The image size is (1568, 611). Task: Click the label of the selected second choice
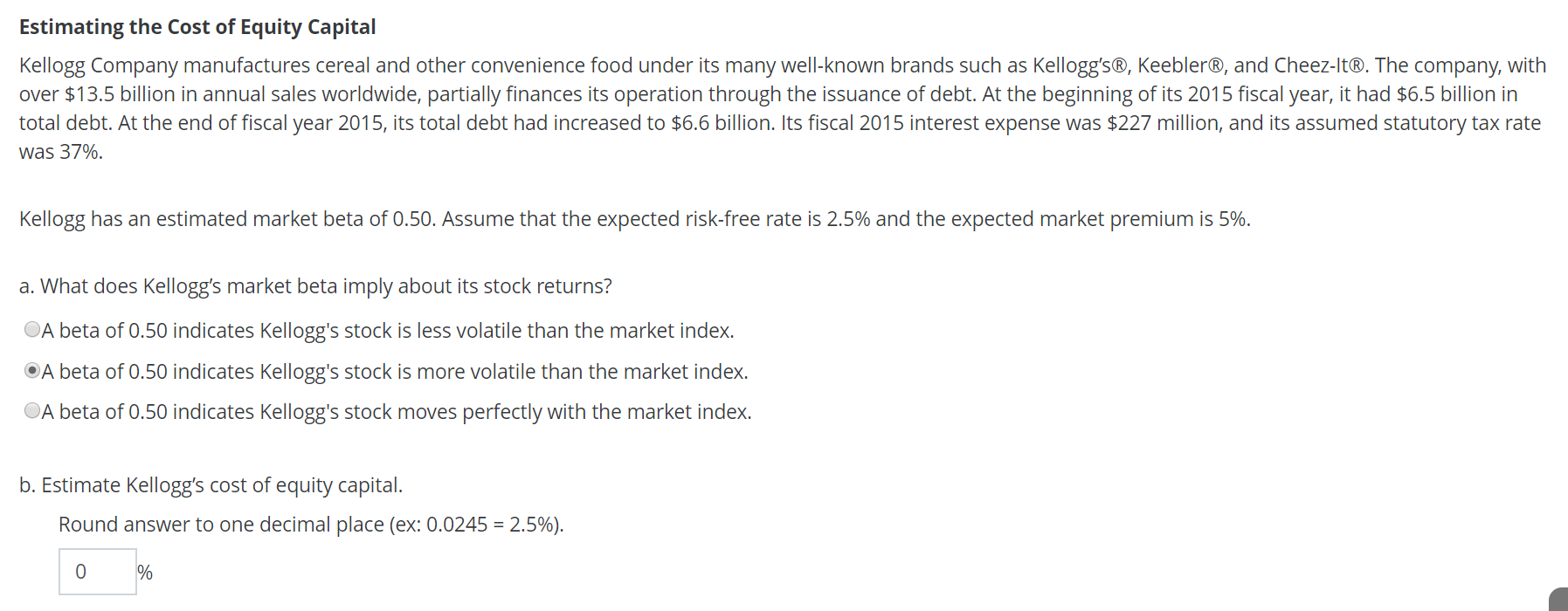tap(395, 370)
